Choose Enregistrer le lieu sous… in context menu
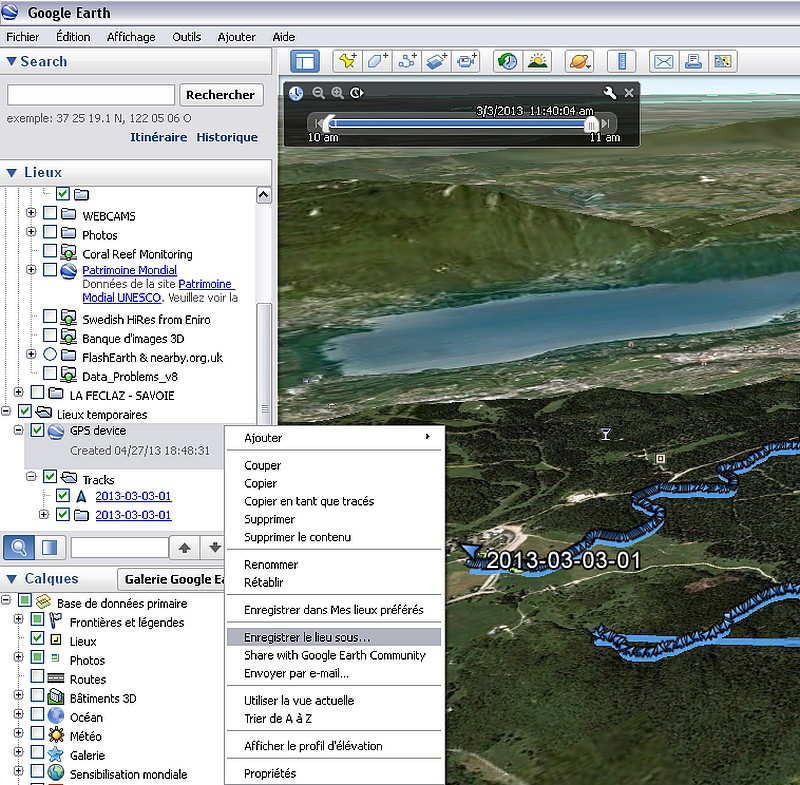 coord(334,637)
